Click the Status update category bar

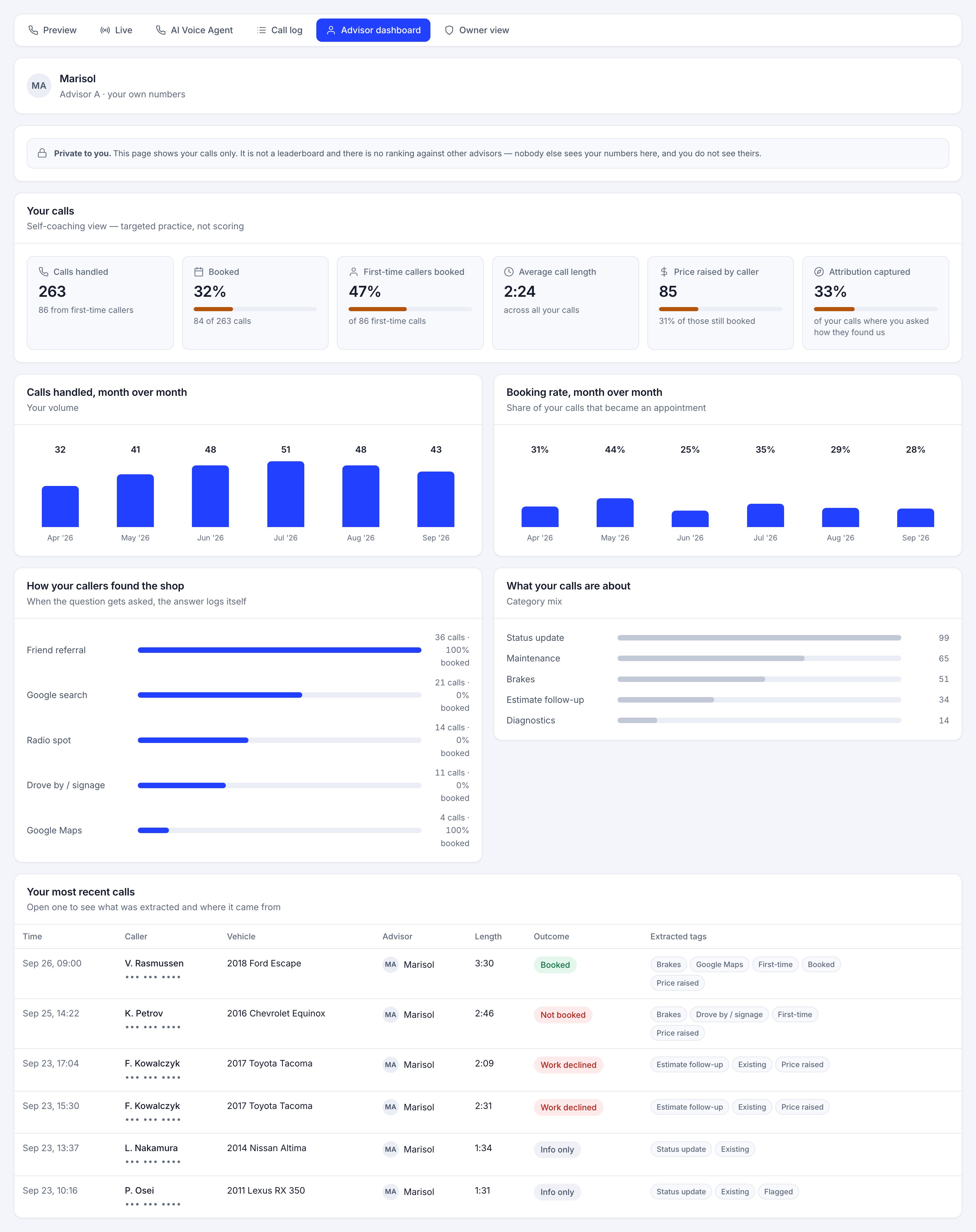coord(759,638)
